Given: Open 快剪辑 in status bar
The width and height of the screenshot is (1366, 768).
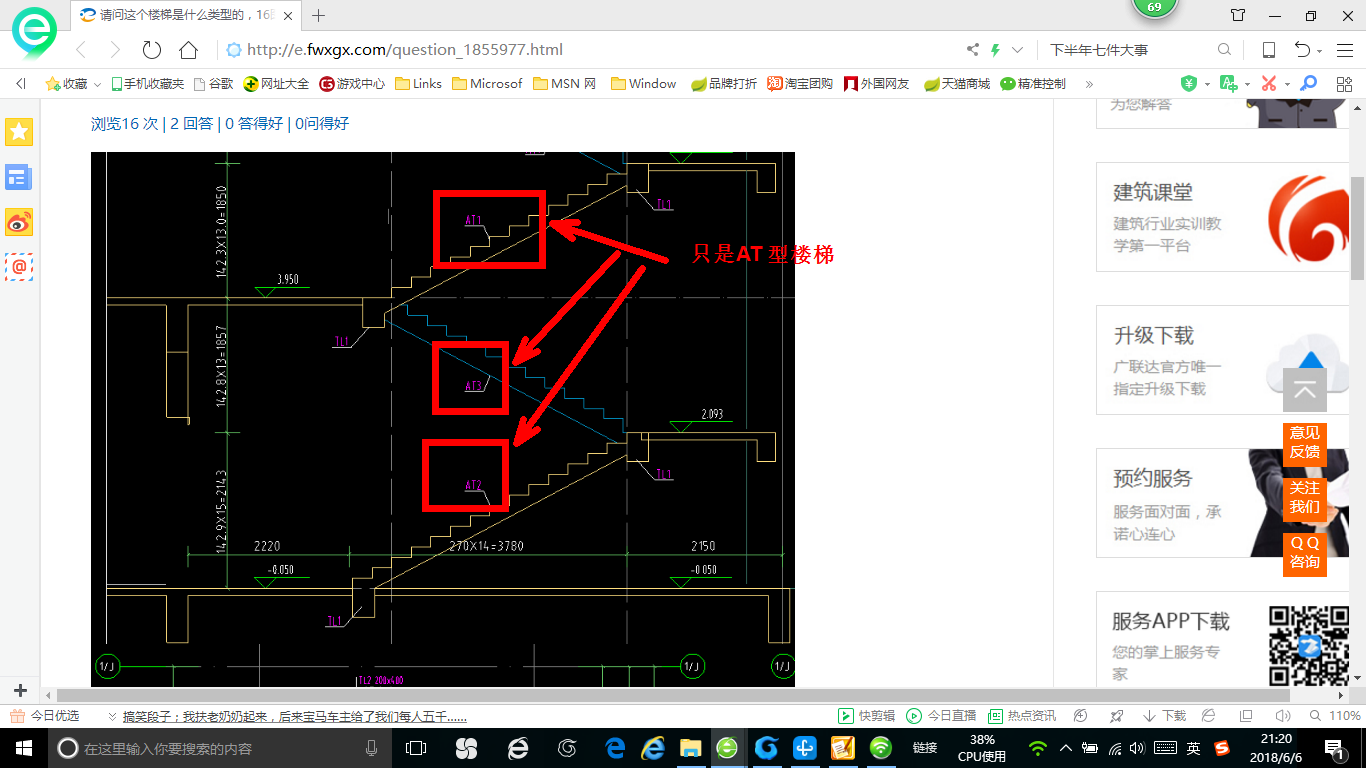Looking at the screenshot, I should coord(867,716).
